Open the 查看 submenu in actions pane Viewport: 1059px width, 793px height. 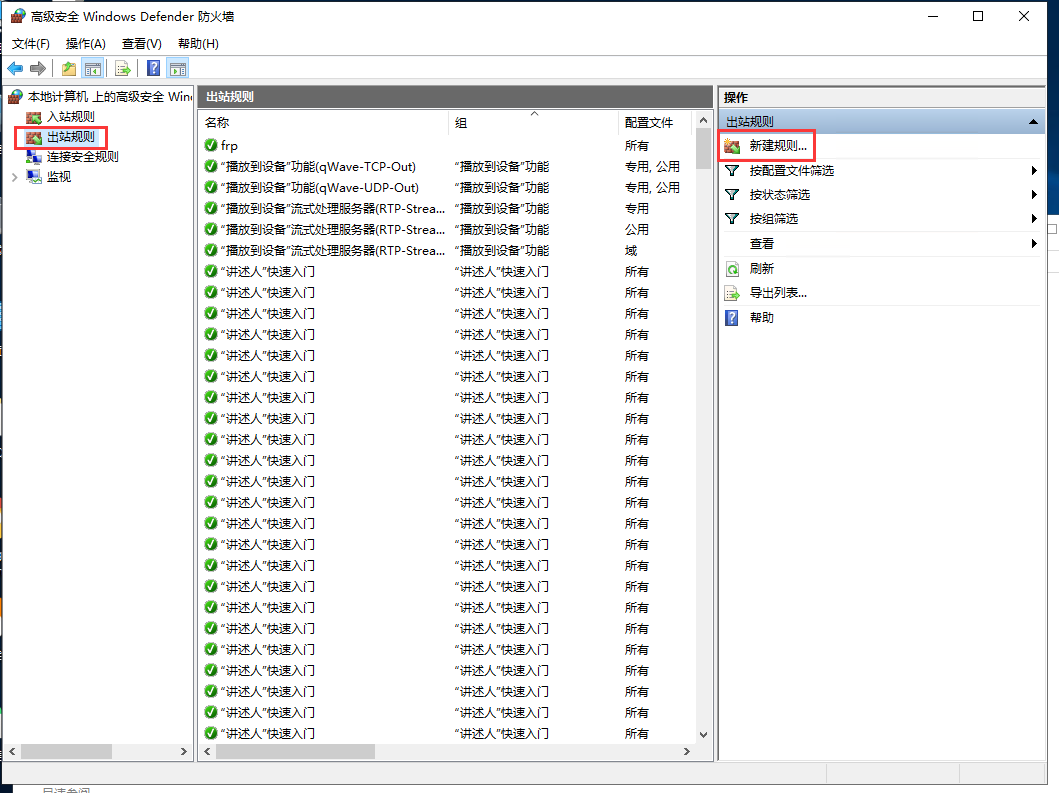tap(881, 244)
